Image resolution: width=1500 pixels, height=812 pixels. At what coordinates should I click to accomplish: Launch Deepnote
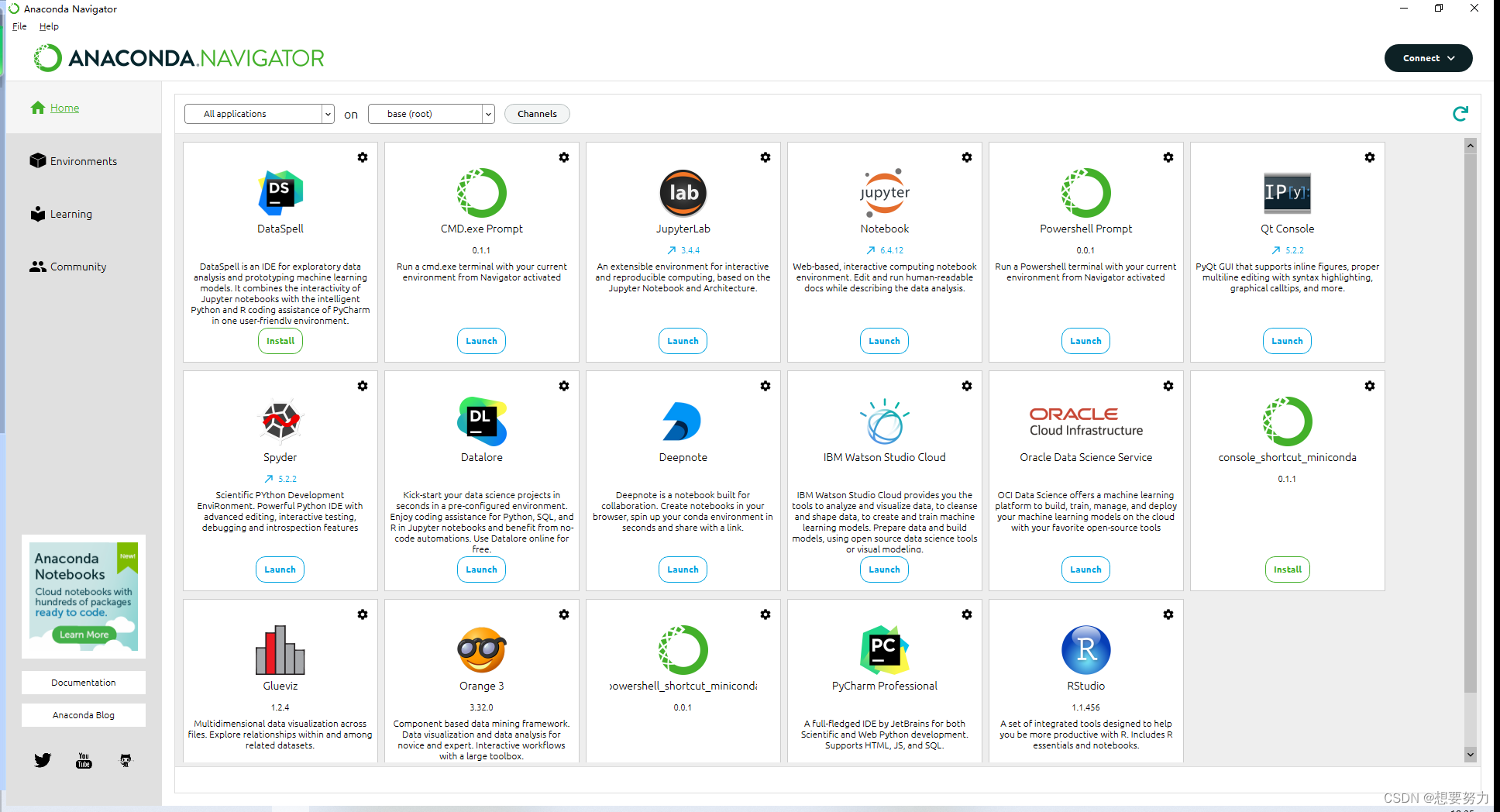(683, 569)
